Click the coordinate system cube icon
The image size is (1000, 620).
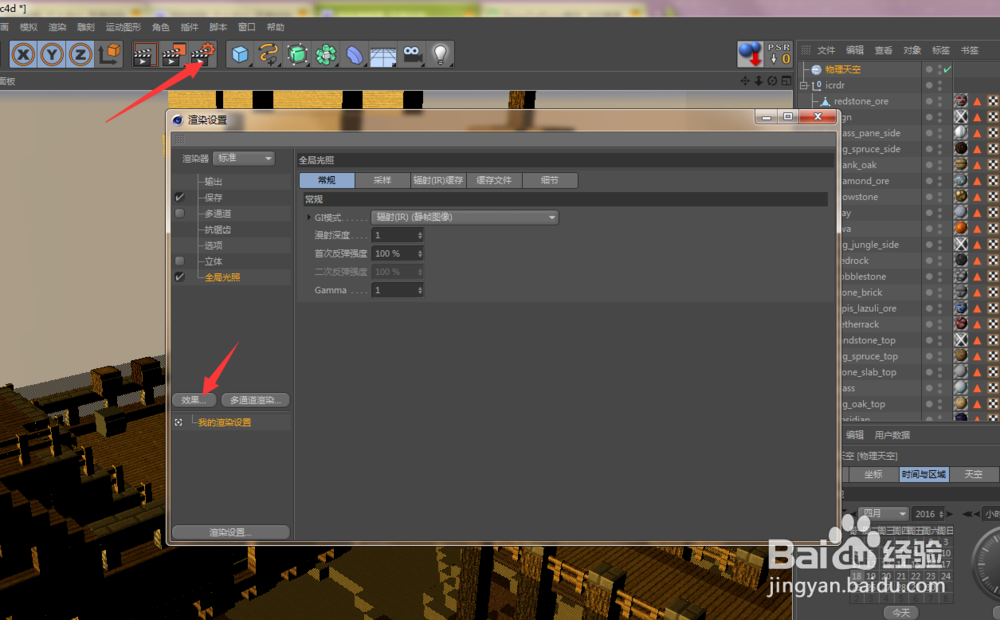click(110, 54)
